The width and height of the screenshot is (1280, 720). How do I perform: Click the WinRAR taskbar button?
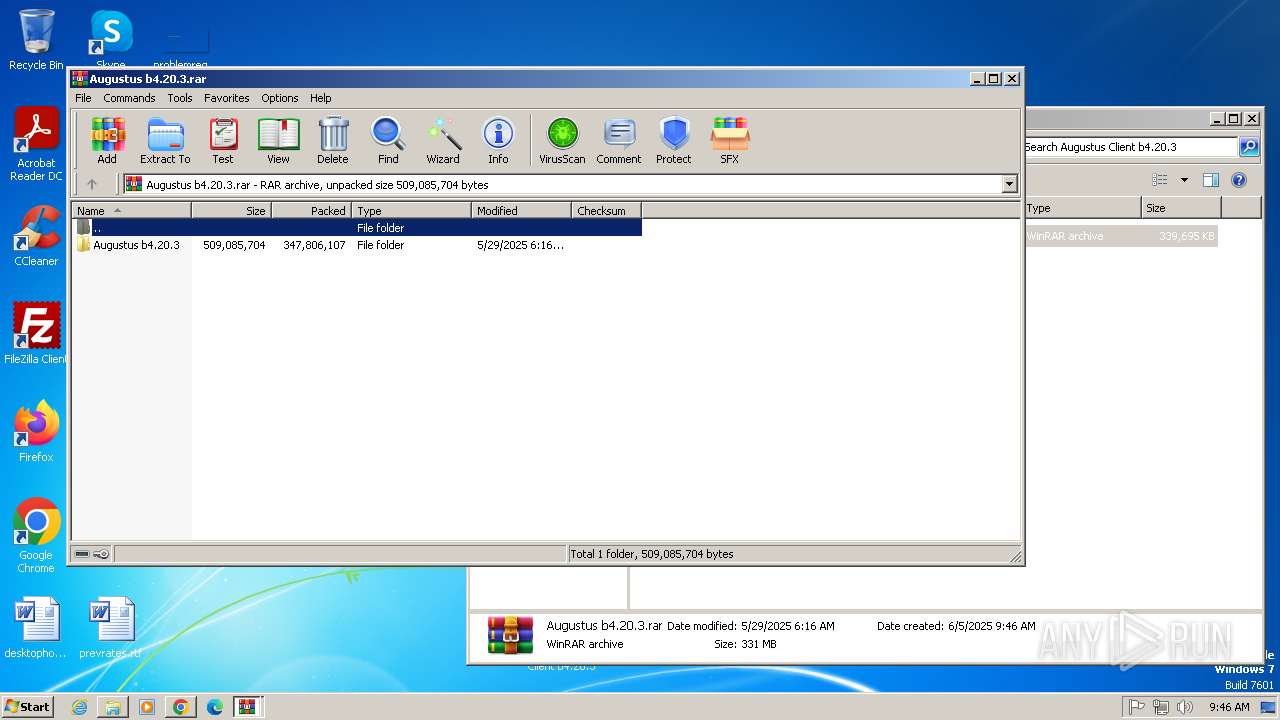point(248,707)
